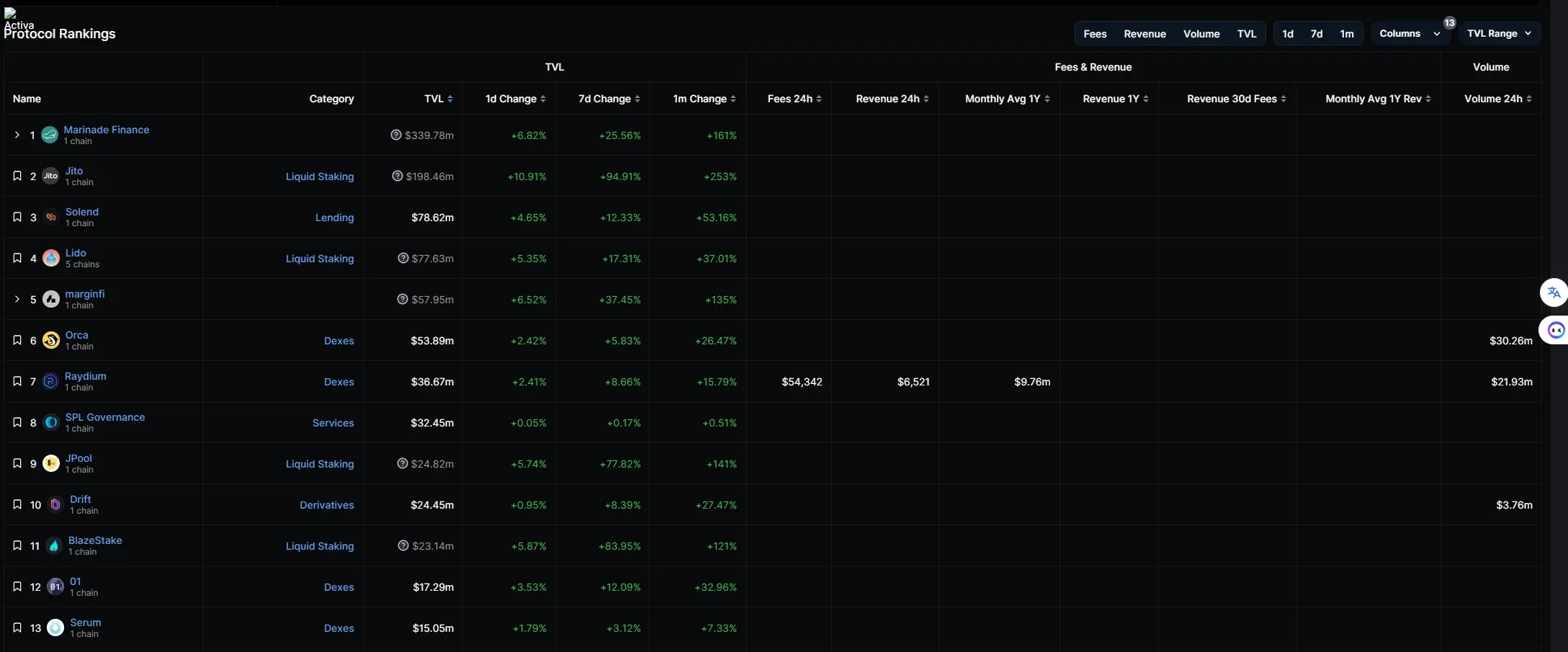Bookmark the Solend protocol
The image size is (1568, 652).
coord(17,217)
